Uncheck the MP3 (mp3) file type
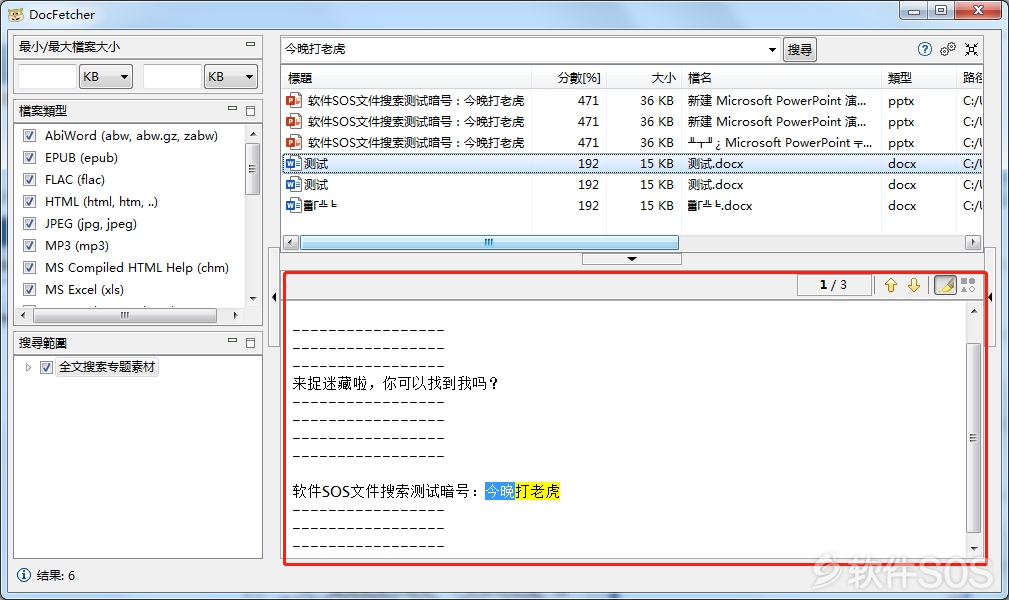The image size is (1009, 600). 30,246
